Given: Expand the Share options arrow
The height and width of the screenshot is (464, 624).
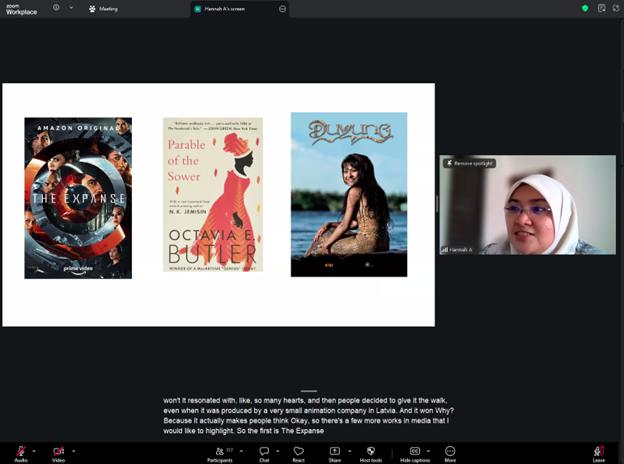Looking at the screenshot, I should pos(349,450).
